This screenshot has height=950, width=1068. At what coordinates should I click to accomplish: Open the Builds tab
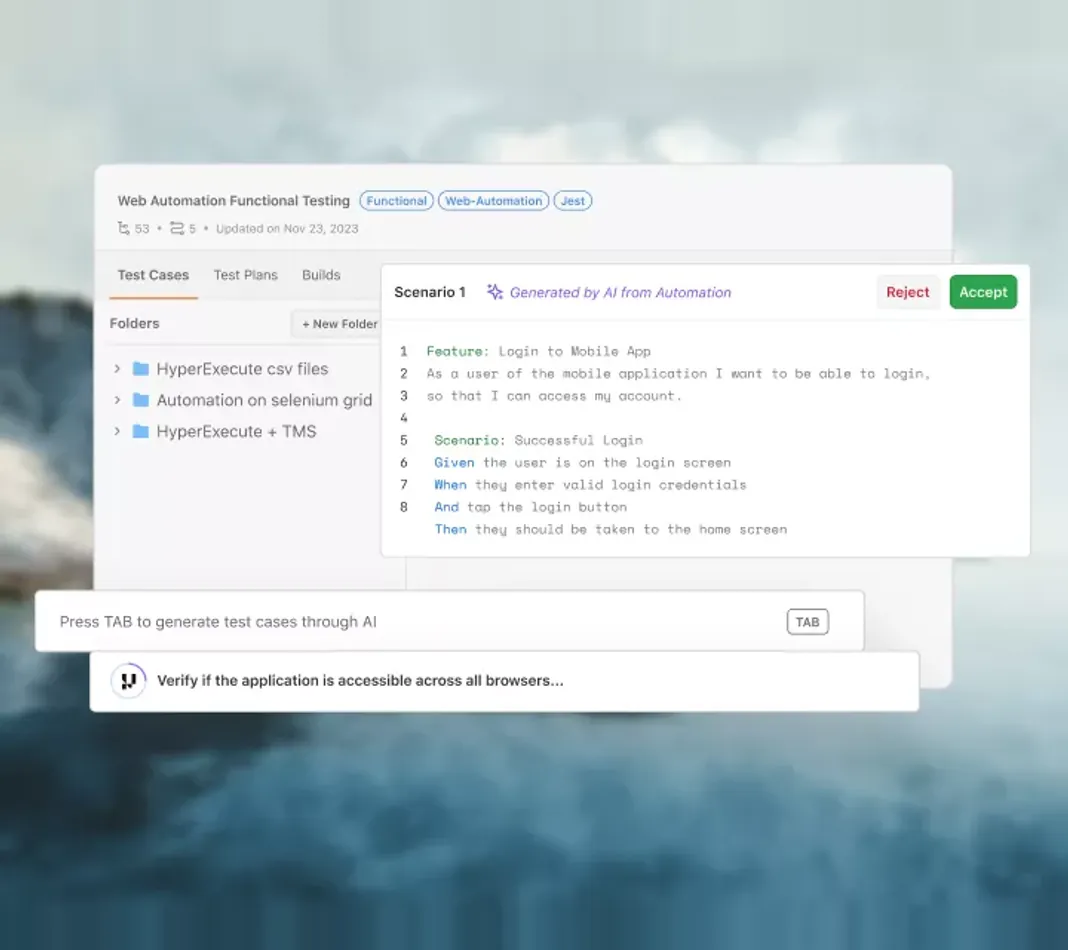point(321,275)
